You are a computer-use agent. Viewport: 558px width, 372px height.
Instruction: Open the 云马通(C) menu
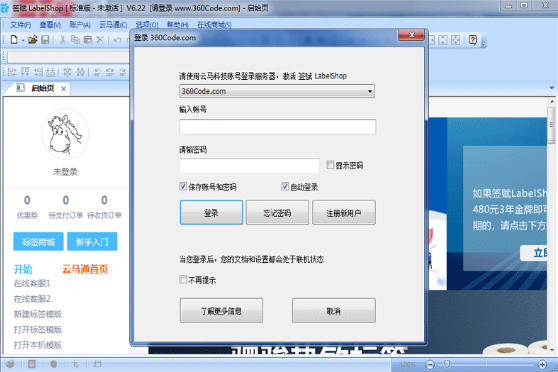(113, 25)
